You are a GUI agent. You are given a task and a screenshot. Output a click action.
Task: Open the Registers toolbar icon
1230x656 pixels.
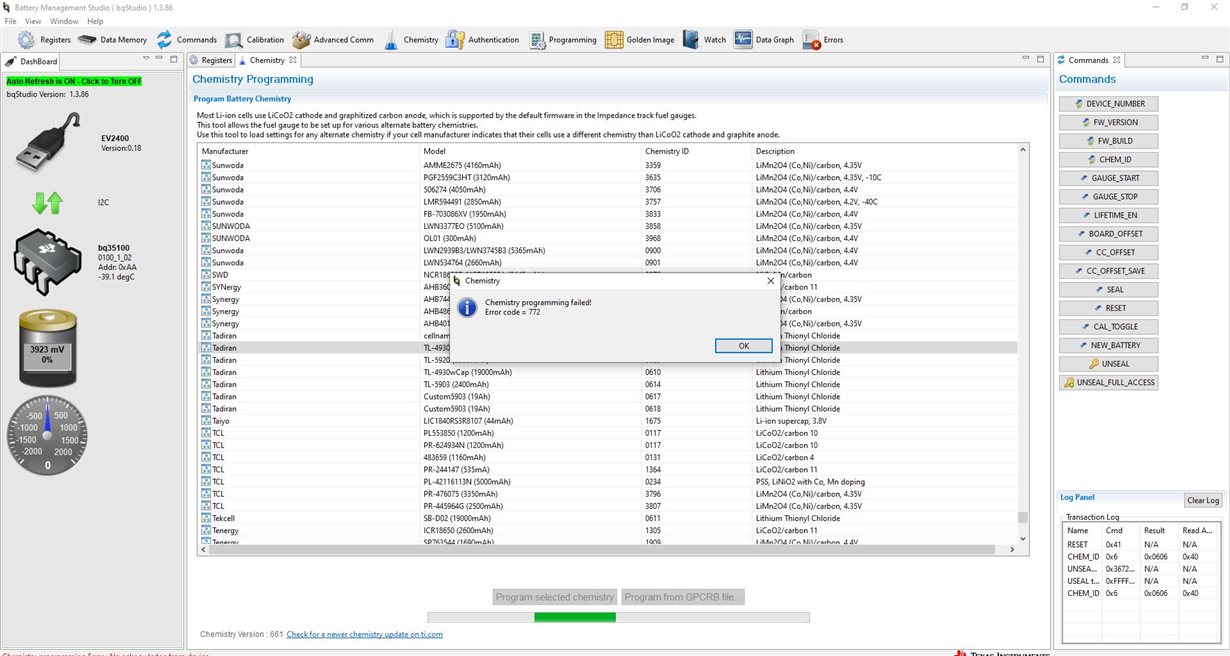46,40
